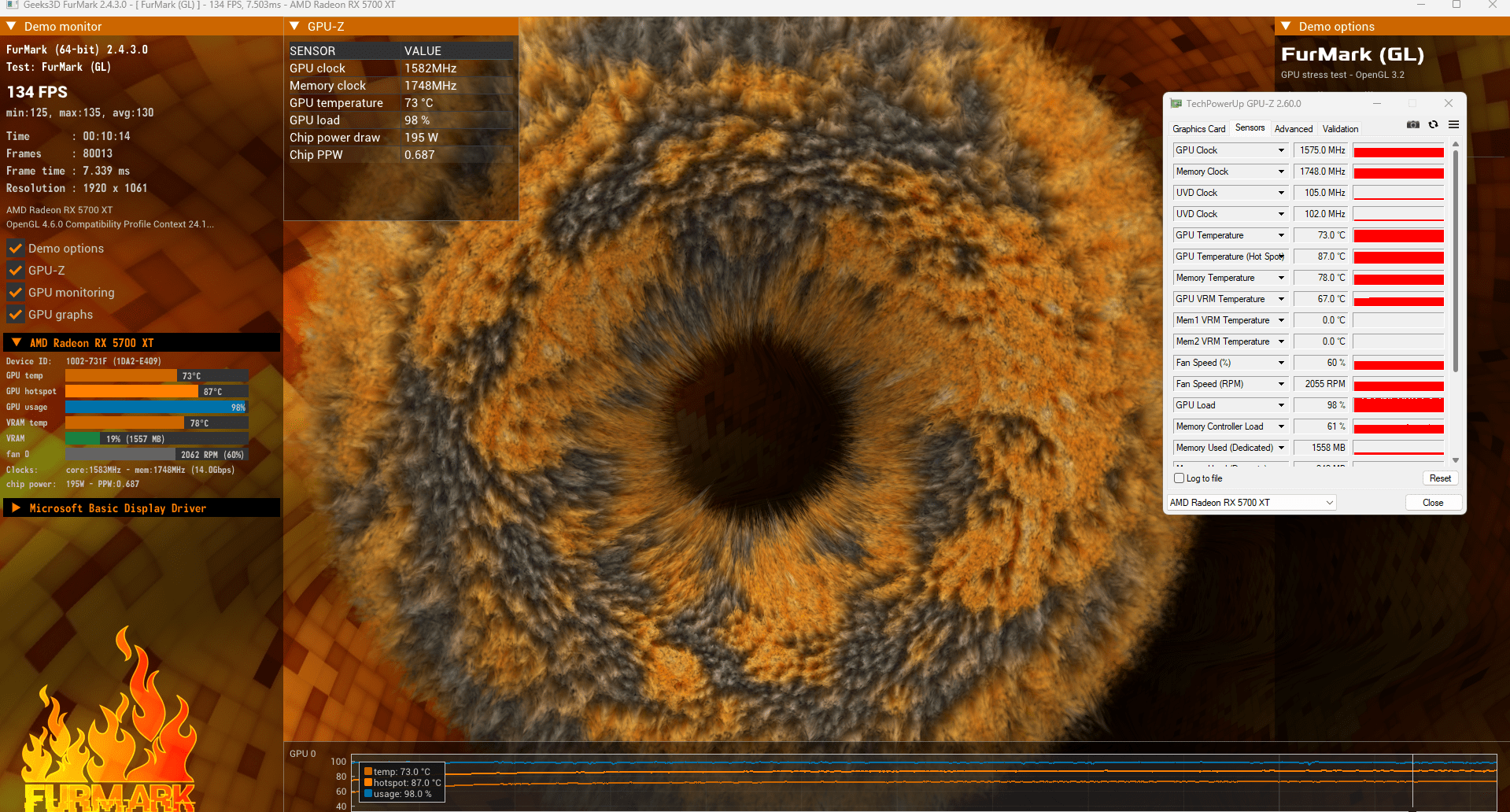Select the Sensors tab in GPU-Z
The width and height of the screenshot is (1510, 812).
tap(1250, 127)
